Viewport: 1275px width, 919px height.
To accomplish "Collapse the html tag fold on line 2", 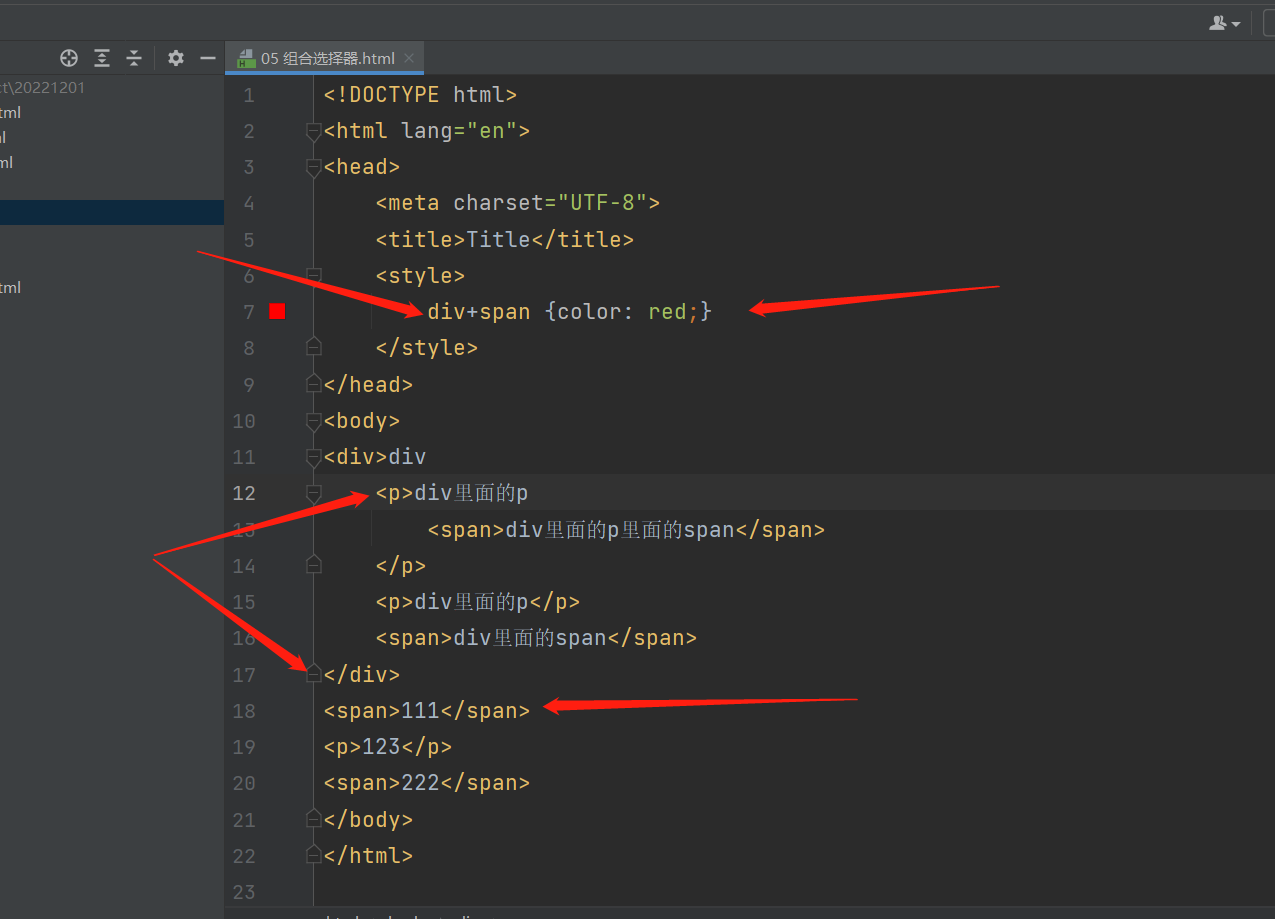I will point(314,131).
